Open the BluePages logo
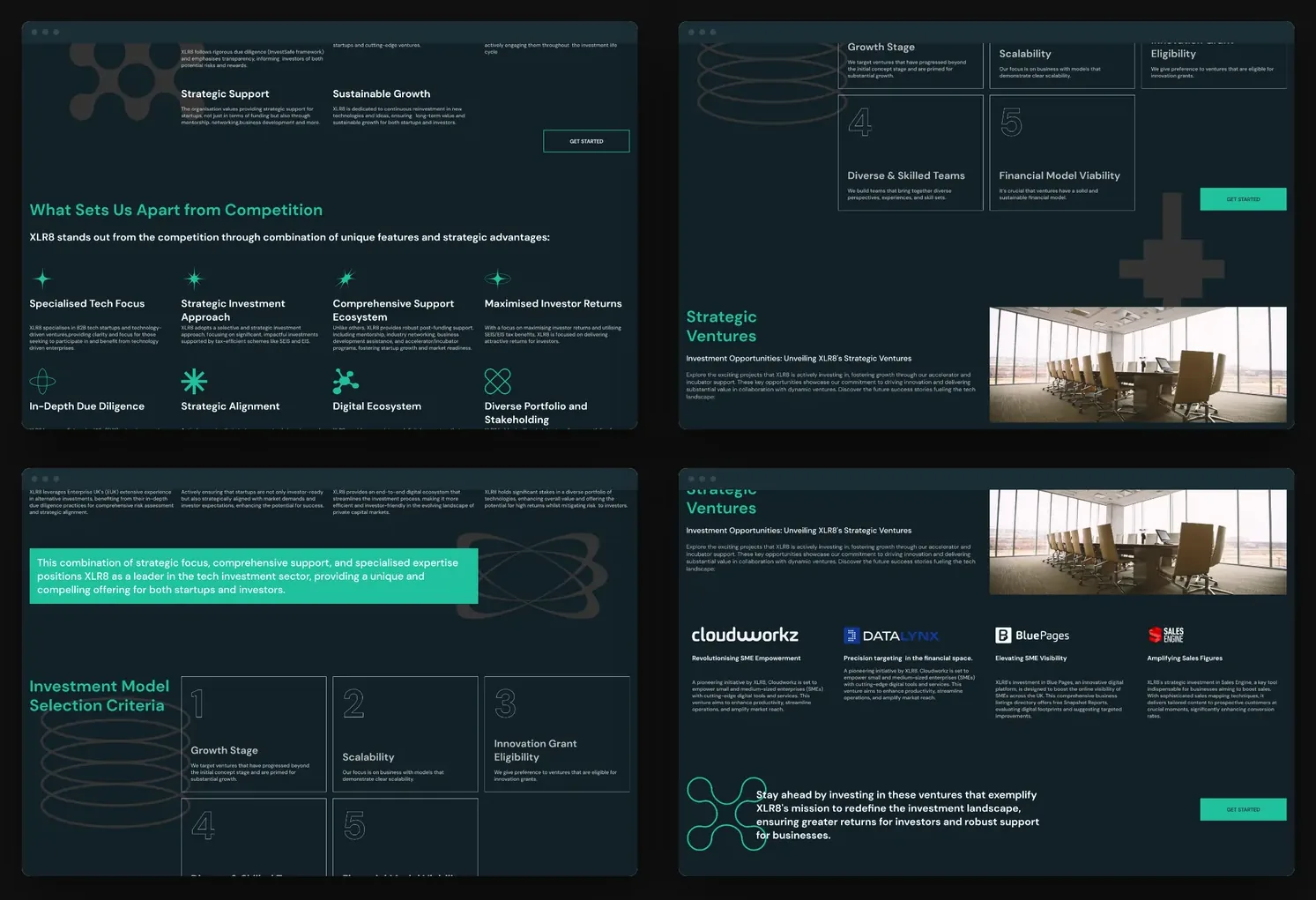 tap(1032, 636)
